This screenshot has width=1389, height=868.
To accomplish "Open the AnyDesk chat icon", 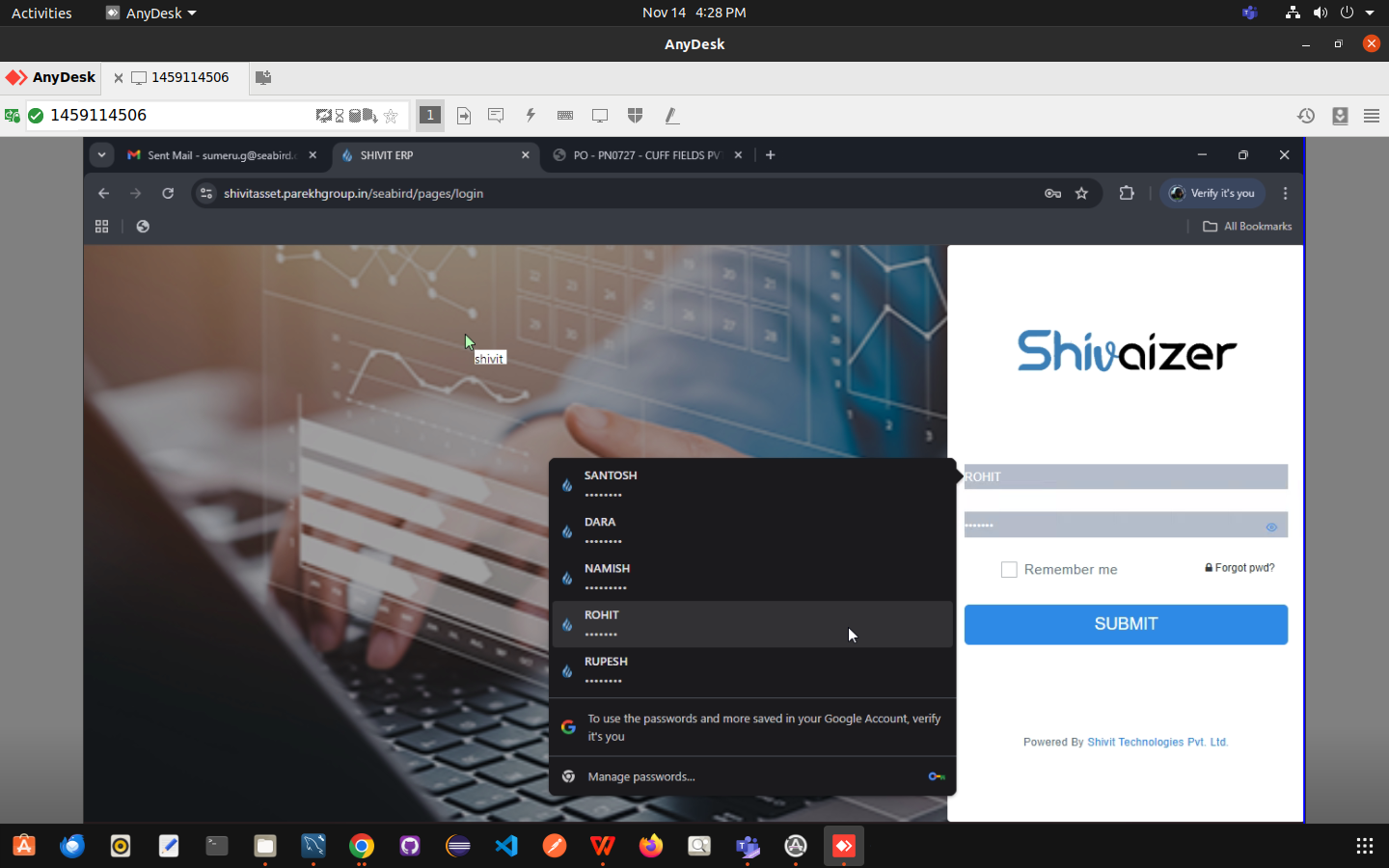I will (496, 116).
